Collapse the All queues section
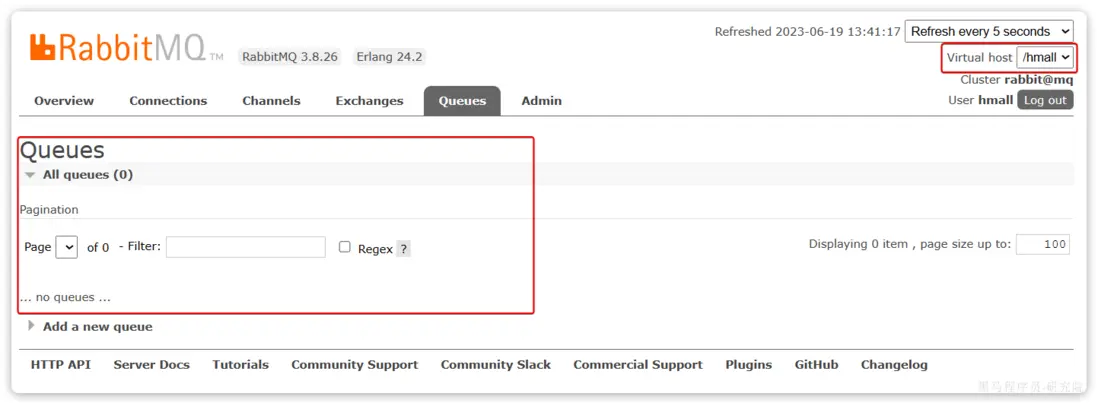This screenshot has width=1098, height=406. pos(78,174)
